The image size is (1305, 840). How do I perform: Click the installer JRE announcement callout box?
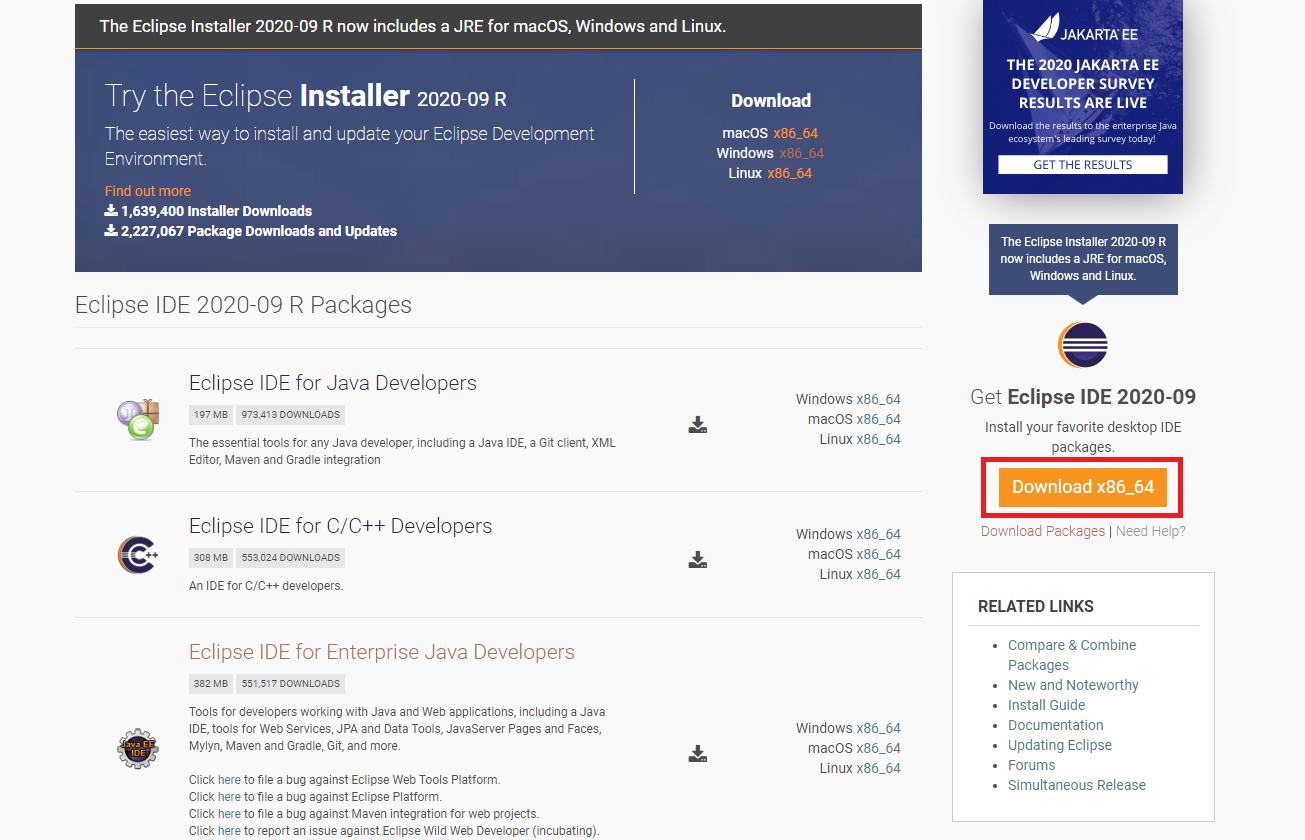[1083, 259]
